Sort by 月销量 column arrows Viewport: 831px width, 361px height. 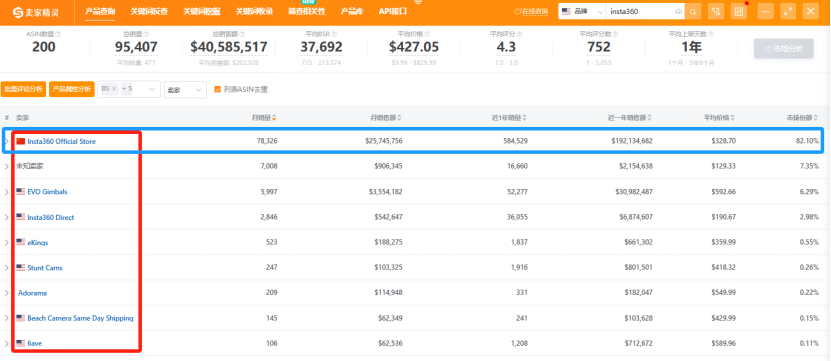point(274,118)
